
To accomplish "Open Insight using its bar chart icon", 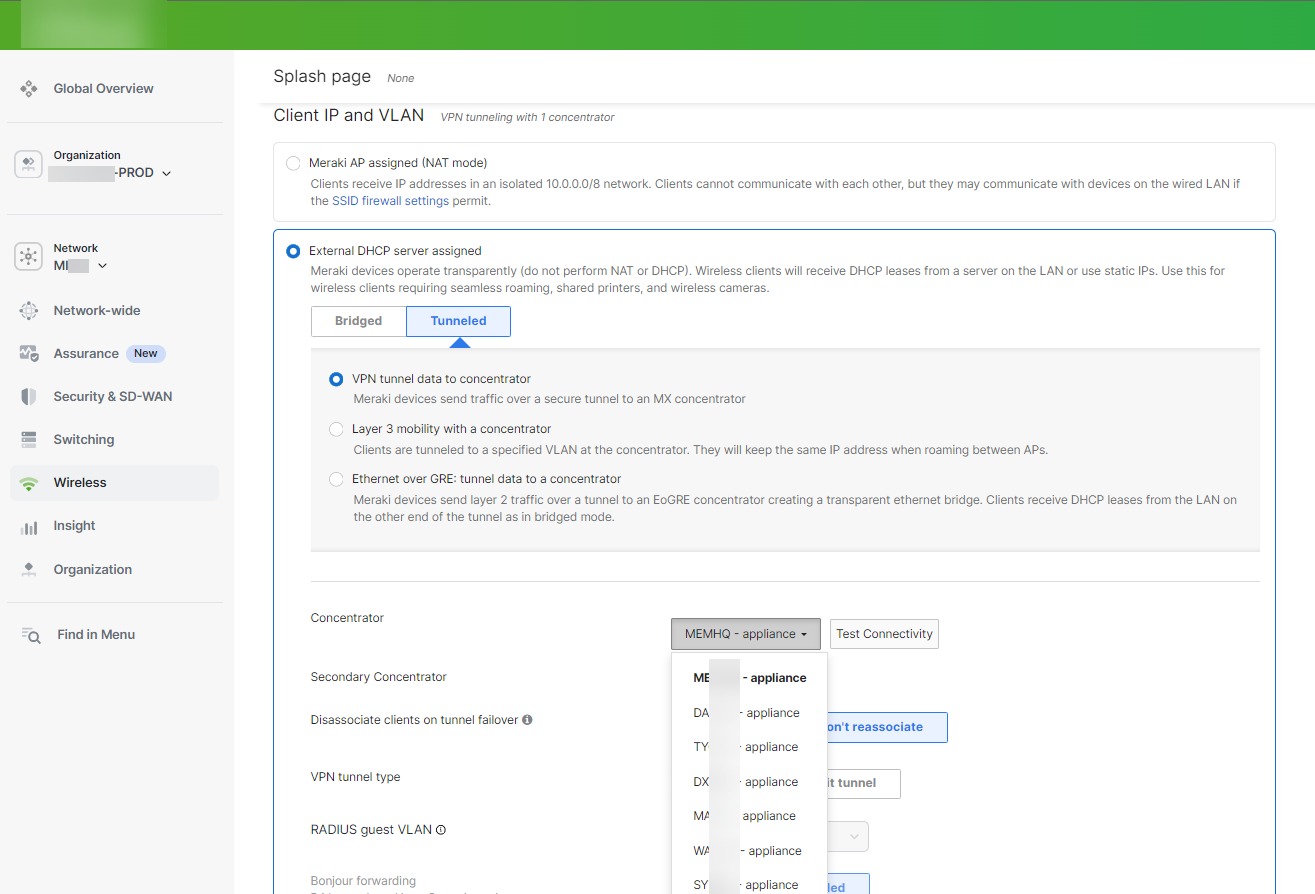I will click(x=29, y=526).
